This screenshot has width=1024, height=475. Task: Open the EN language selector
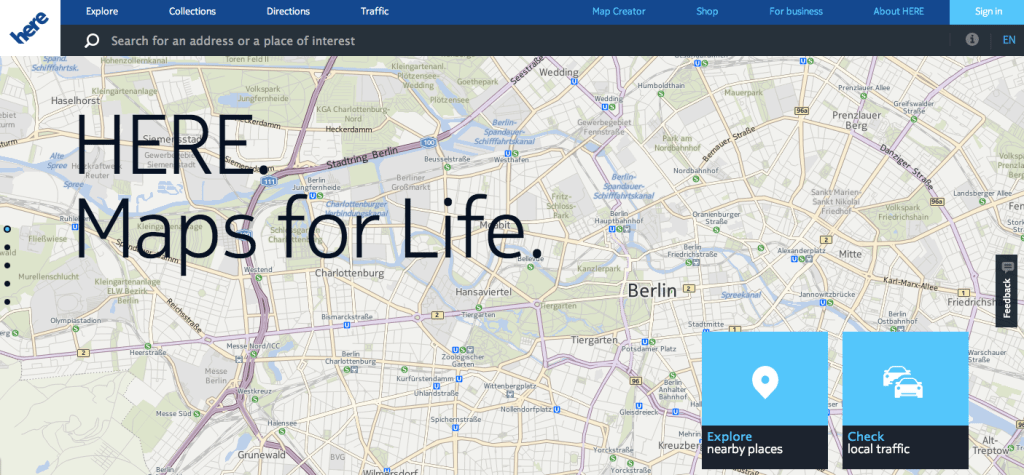point(1009,40)
